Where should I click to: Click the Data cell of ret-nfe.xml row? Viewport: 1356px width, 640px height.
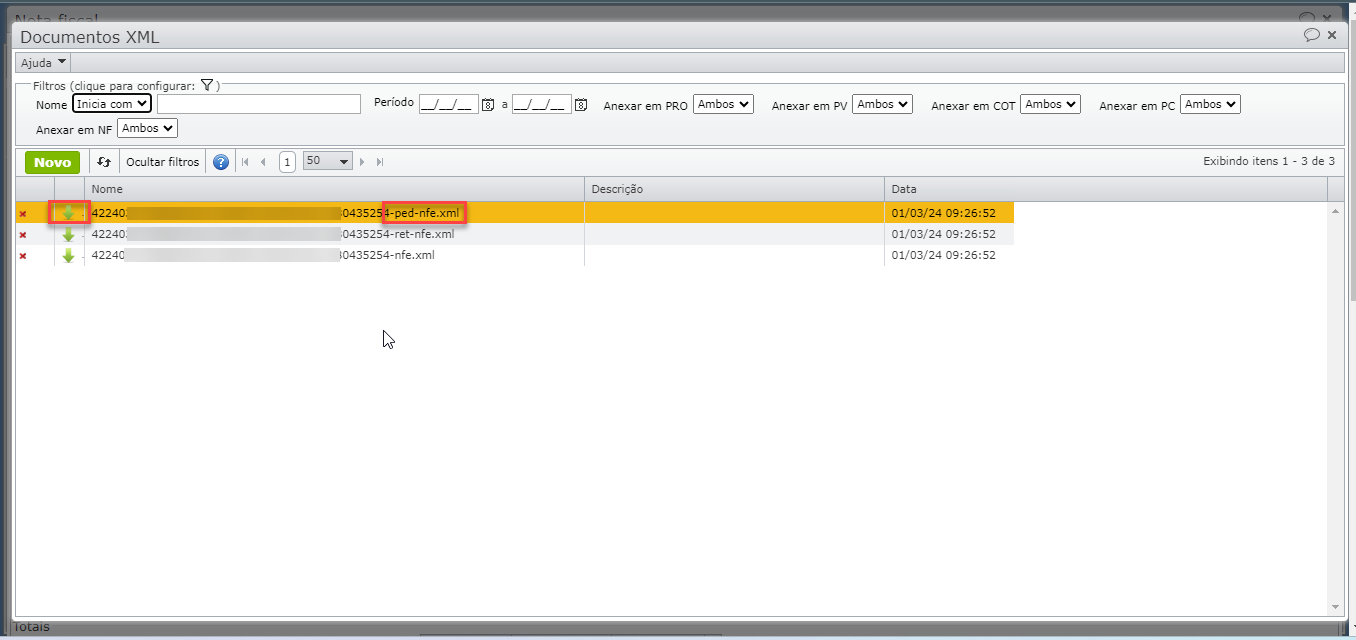pyautogui.click(x=949, y=234)
